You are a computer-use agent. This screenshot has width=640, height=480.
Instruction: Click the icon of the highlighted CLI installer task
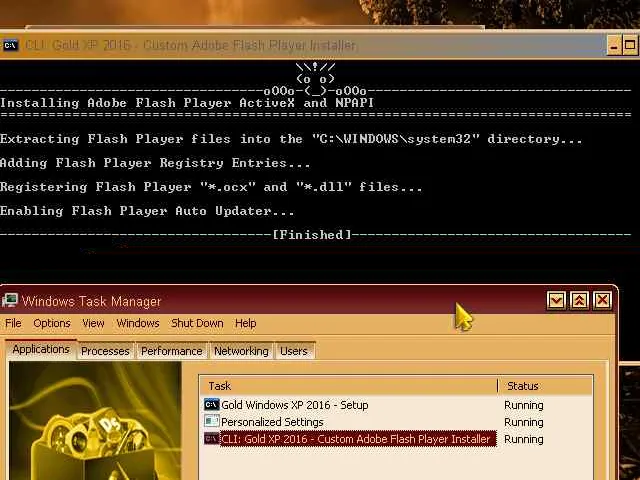coord(211,439)
